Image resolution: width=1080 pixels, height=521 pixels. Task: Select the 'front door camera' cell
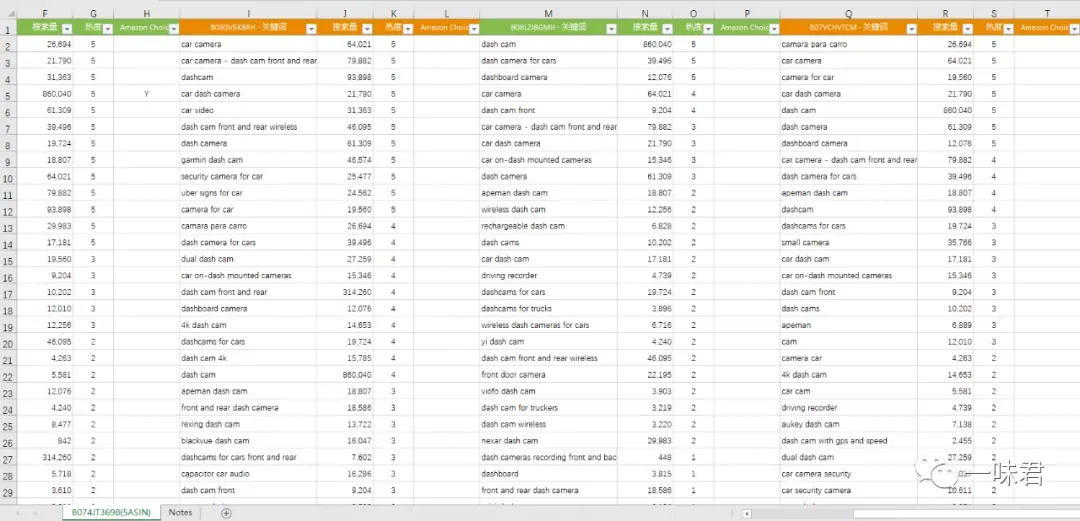pos(548,375)
